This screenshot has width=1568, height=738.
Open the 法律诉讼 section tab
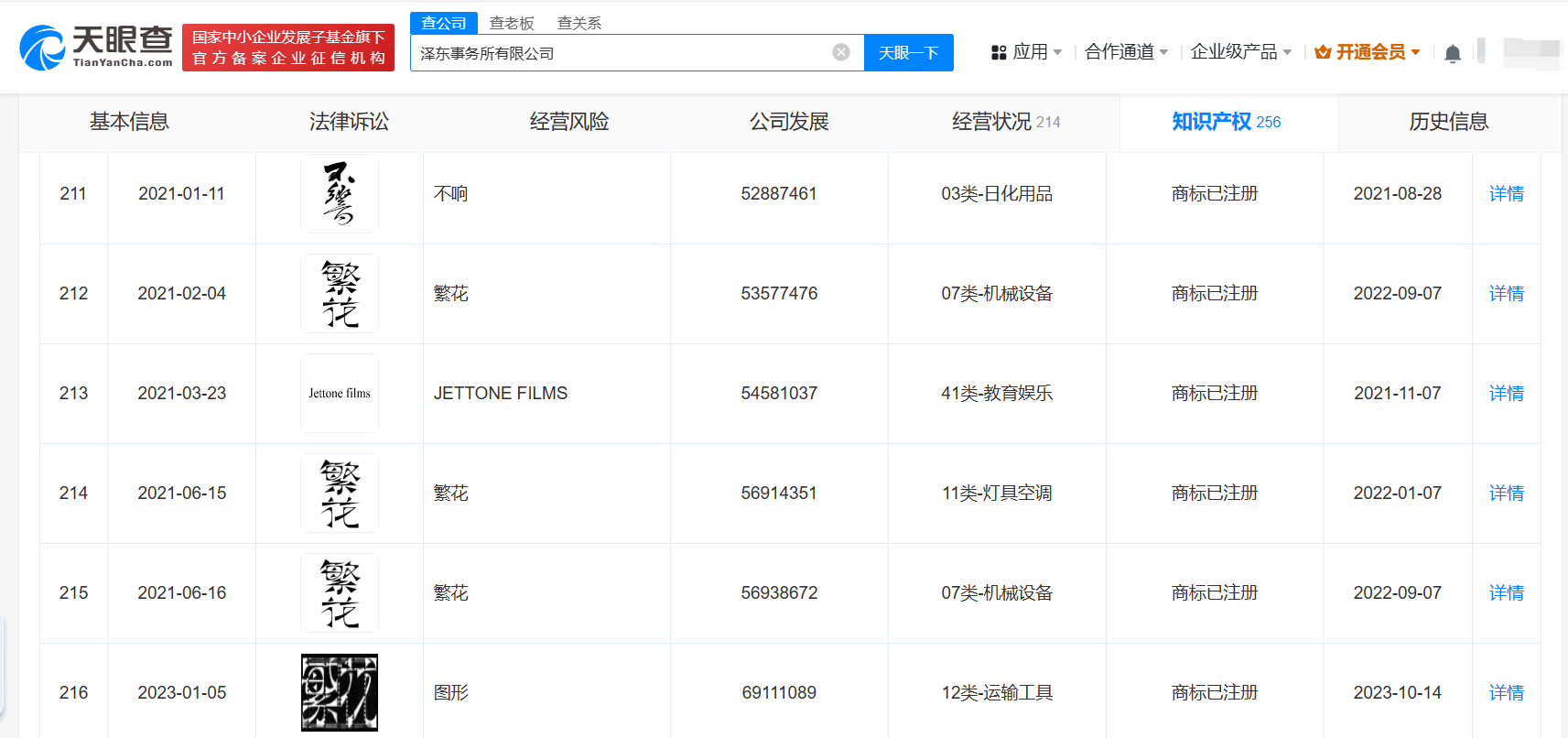(x=349, y=122)
